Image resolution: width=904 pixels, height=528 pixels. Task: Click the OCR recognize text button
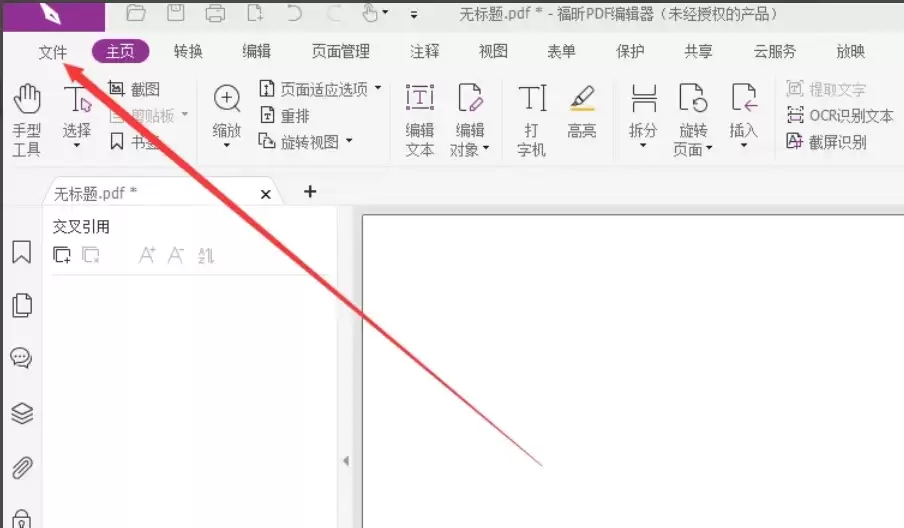click(840, 115)
